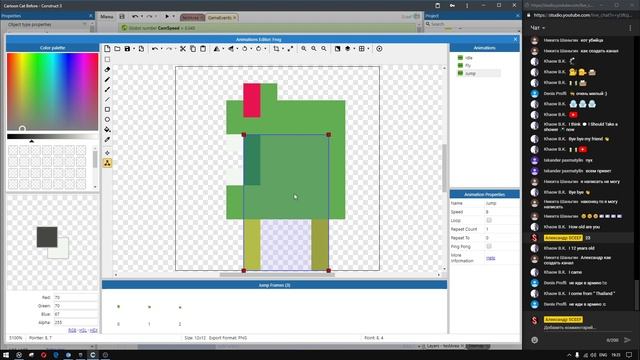Image resolution: width=640 pixels, height=360 pixels.
Task: Toggle the Ping Pong checkbox
Action: point(489,246)
